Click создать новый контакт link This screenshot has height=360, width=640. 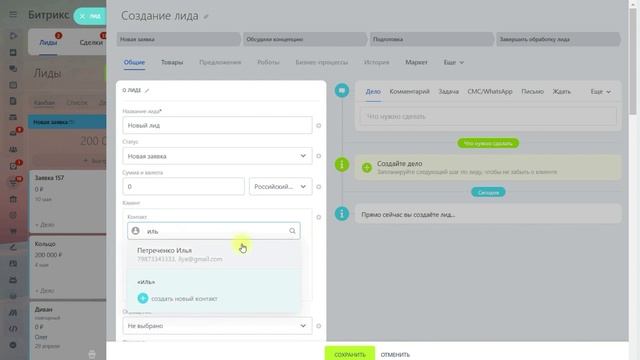(184, 299)
